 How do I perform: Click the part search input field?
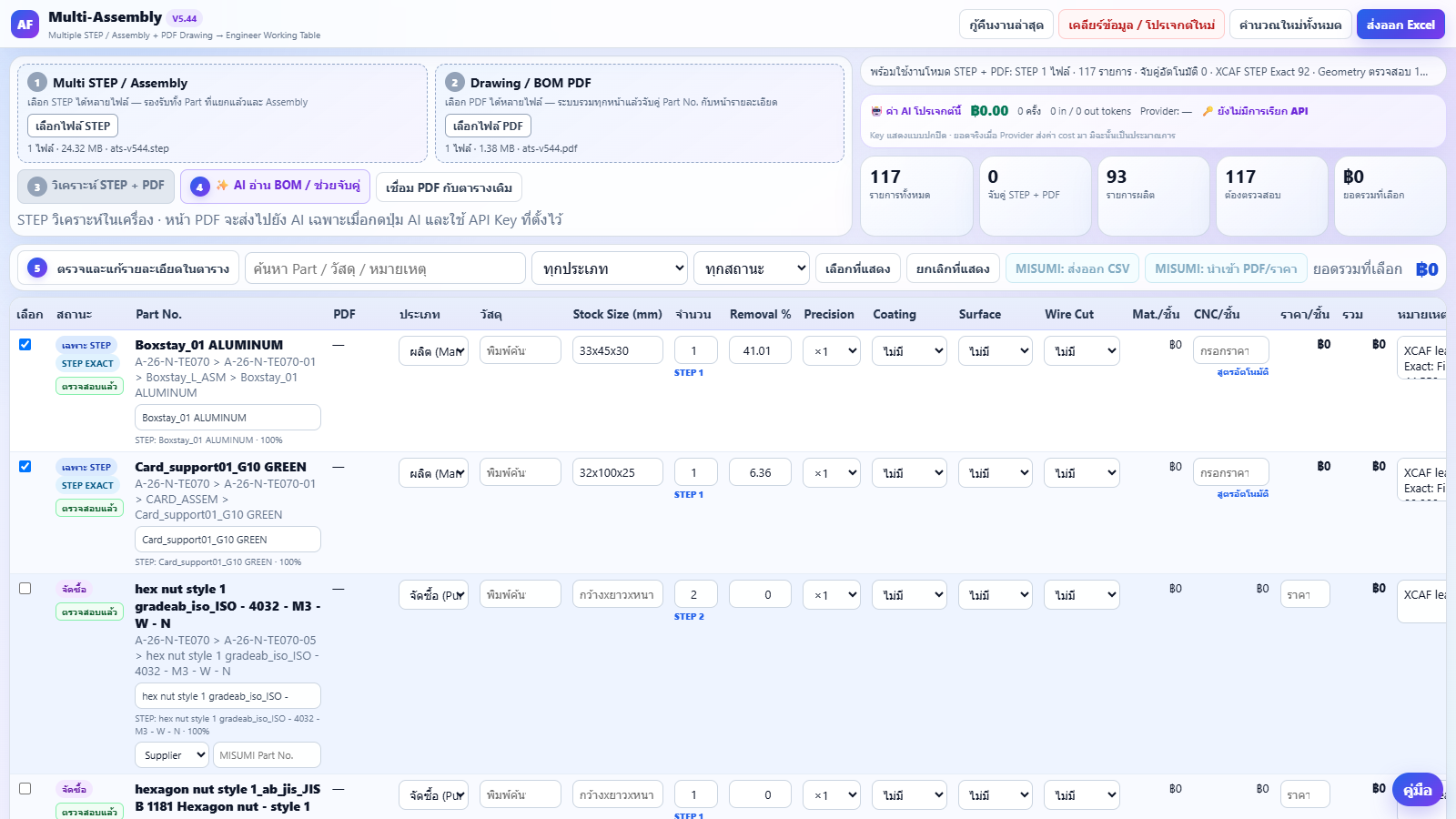[x=385, y=268]
